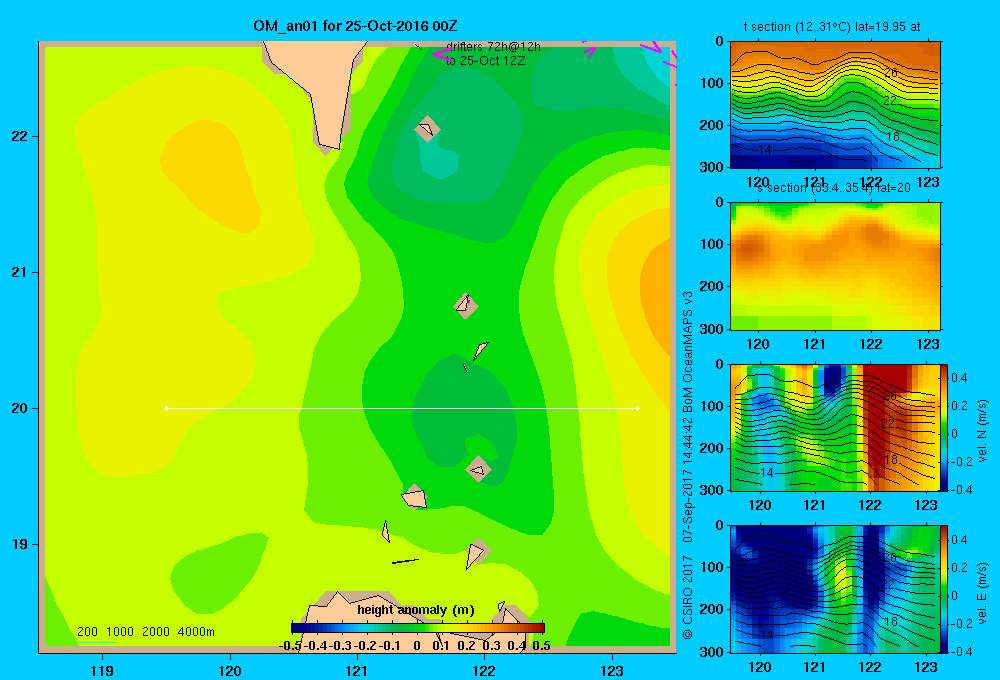Click the height anomaly colorbar
The image size is (1000, 680).
418,628
